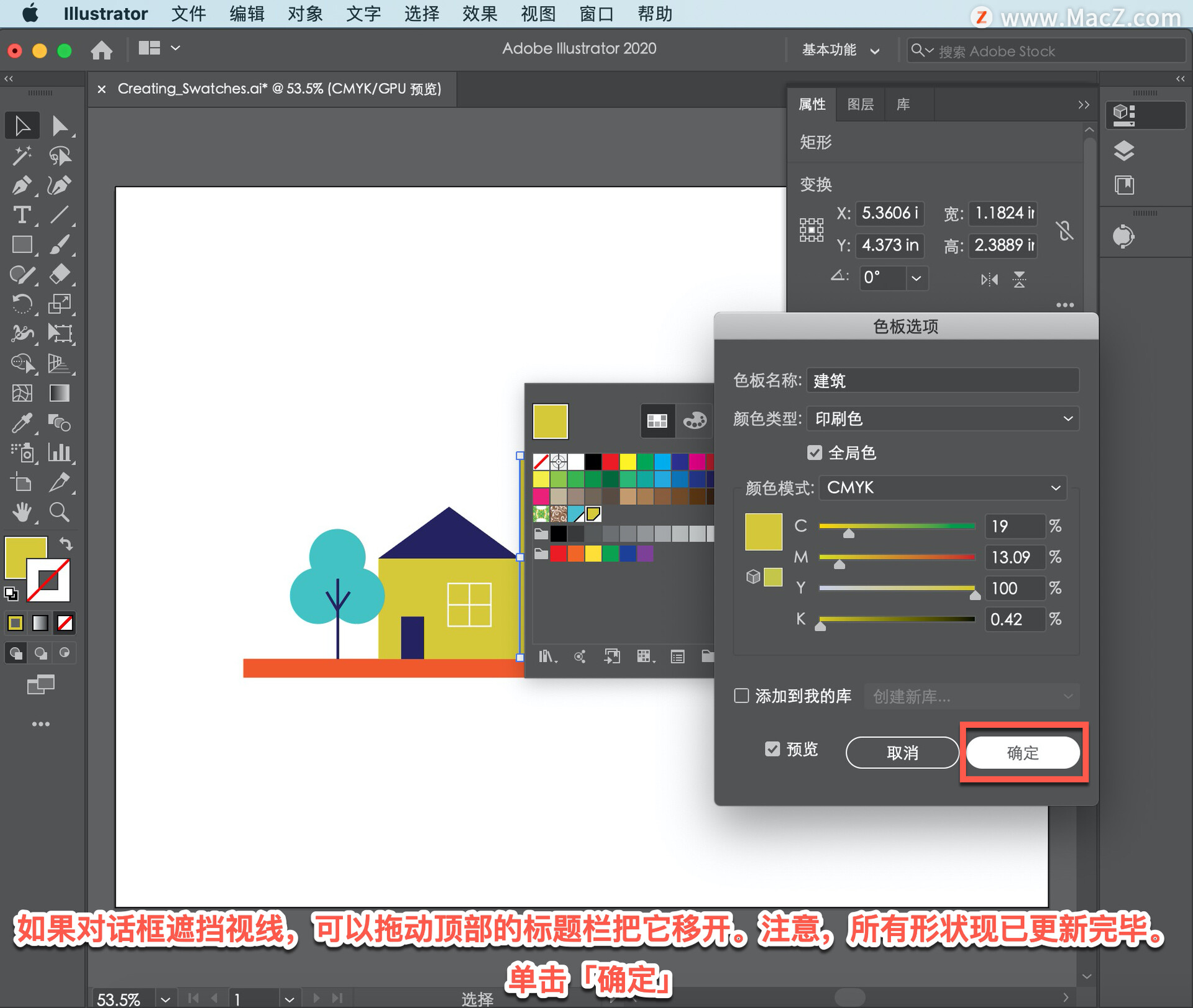Click the 确定 button

pos(1023,753)
